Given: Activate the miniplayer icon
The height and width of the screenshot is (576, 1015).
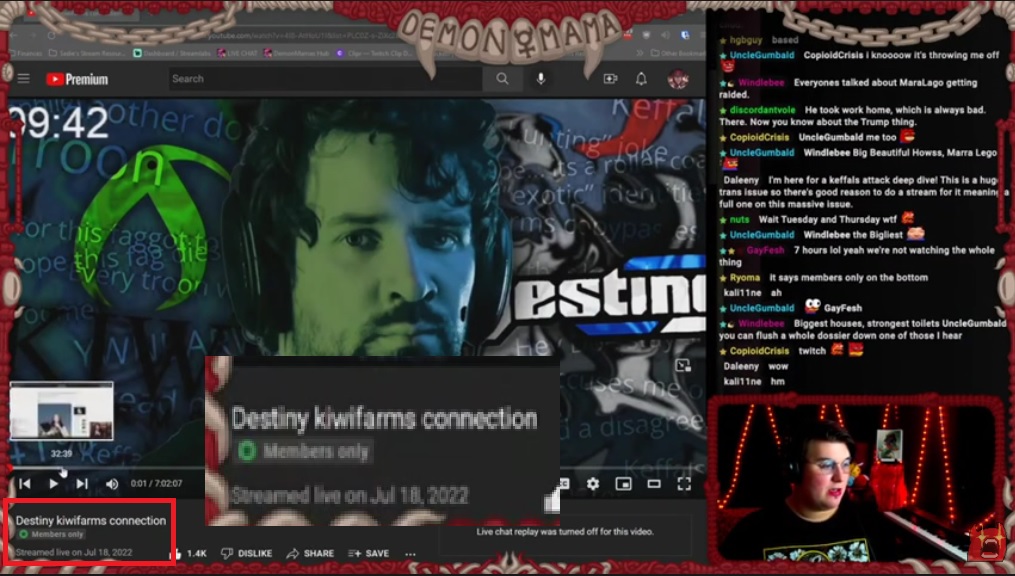Looking at the screenshot, I should coord(623,483).
